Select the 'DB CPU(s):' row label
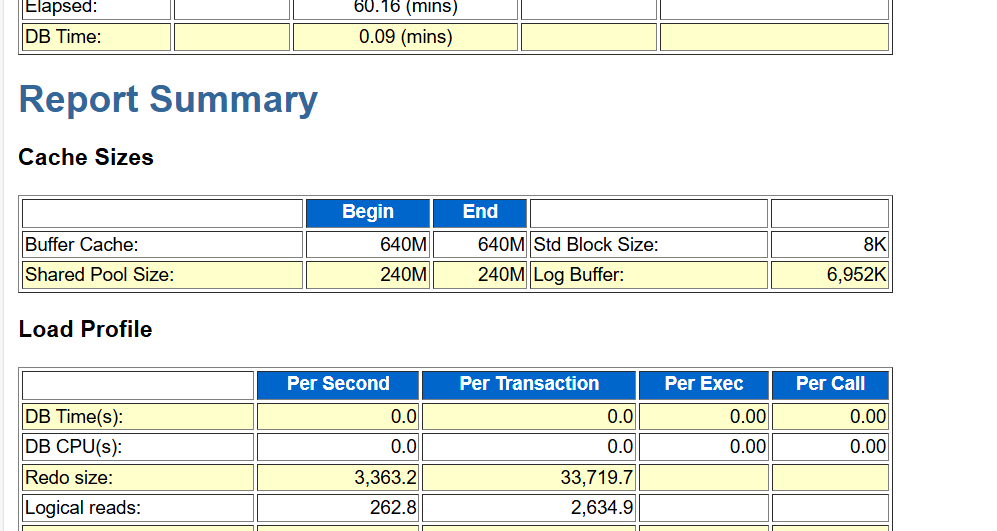The image size is (997, 531). [x=73, y=446]
